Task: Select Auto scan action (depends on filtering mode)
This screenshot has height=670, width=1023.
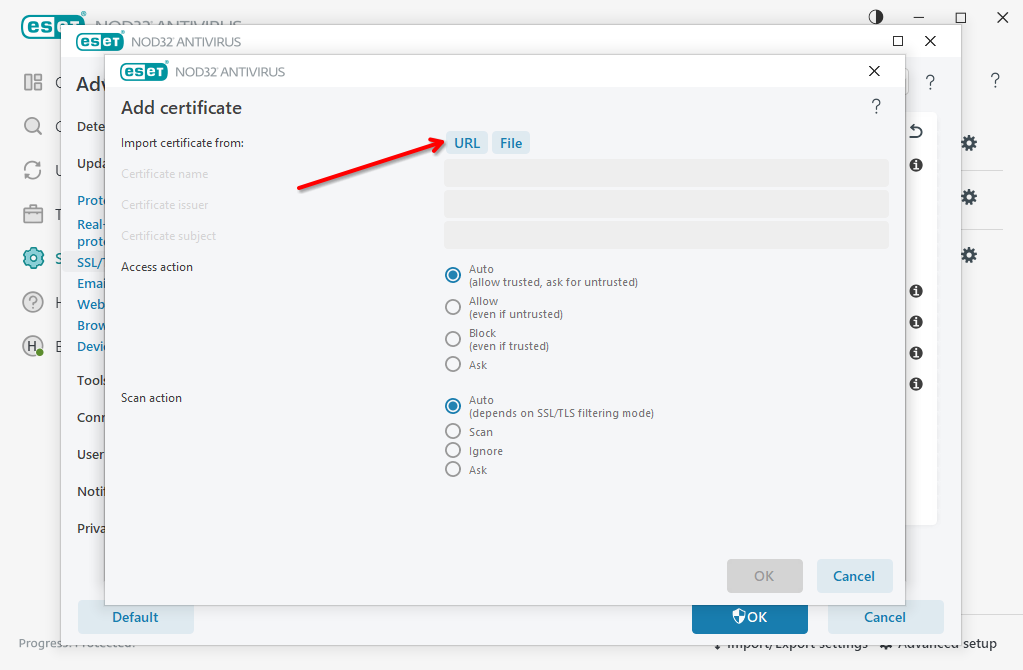Action: (453, 406)
